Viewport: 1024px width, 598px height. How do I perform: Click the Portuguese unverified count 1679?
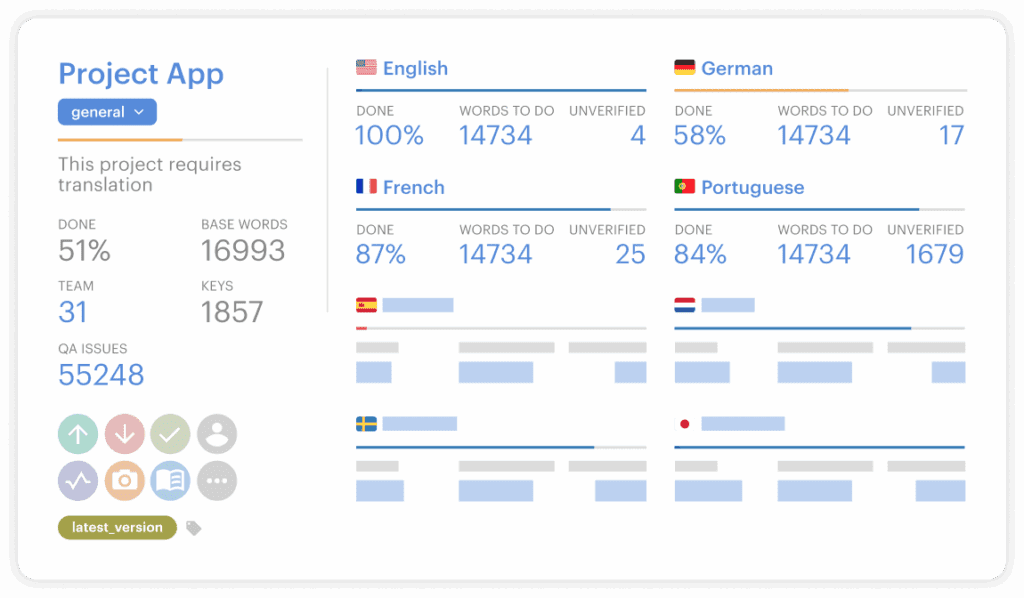tap(934, 254)
